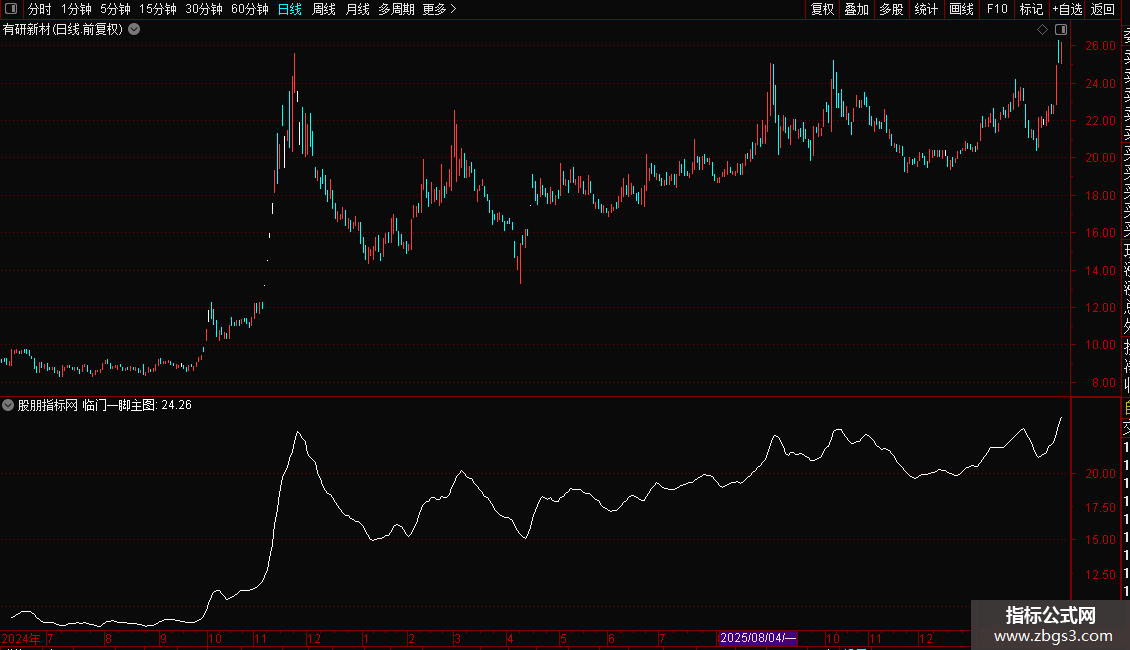1130x650 pixels.
Task: Click the 2024年 label on the time axis
Action: 21,638
